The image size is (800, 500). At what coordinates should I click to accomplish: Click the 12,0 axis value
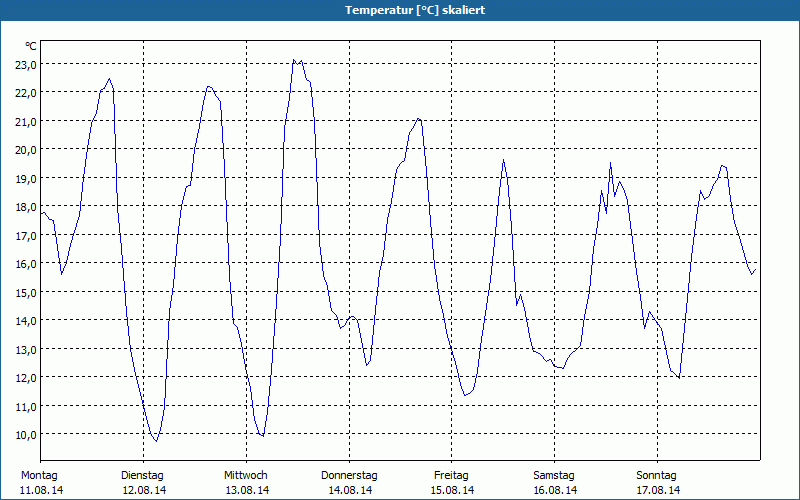pos(26,378)
